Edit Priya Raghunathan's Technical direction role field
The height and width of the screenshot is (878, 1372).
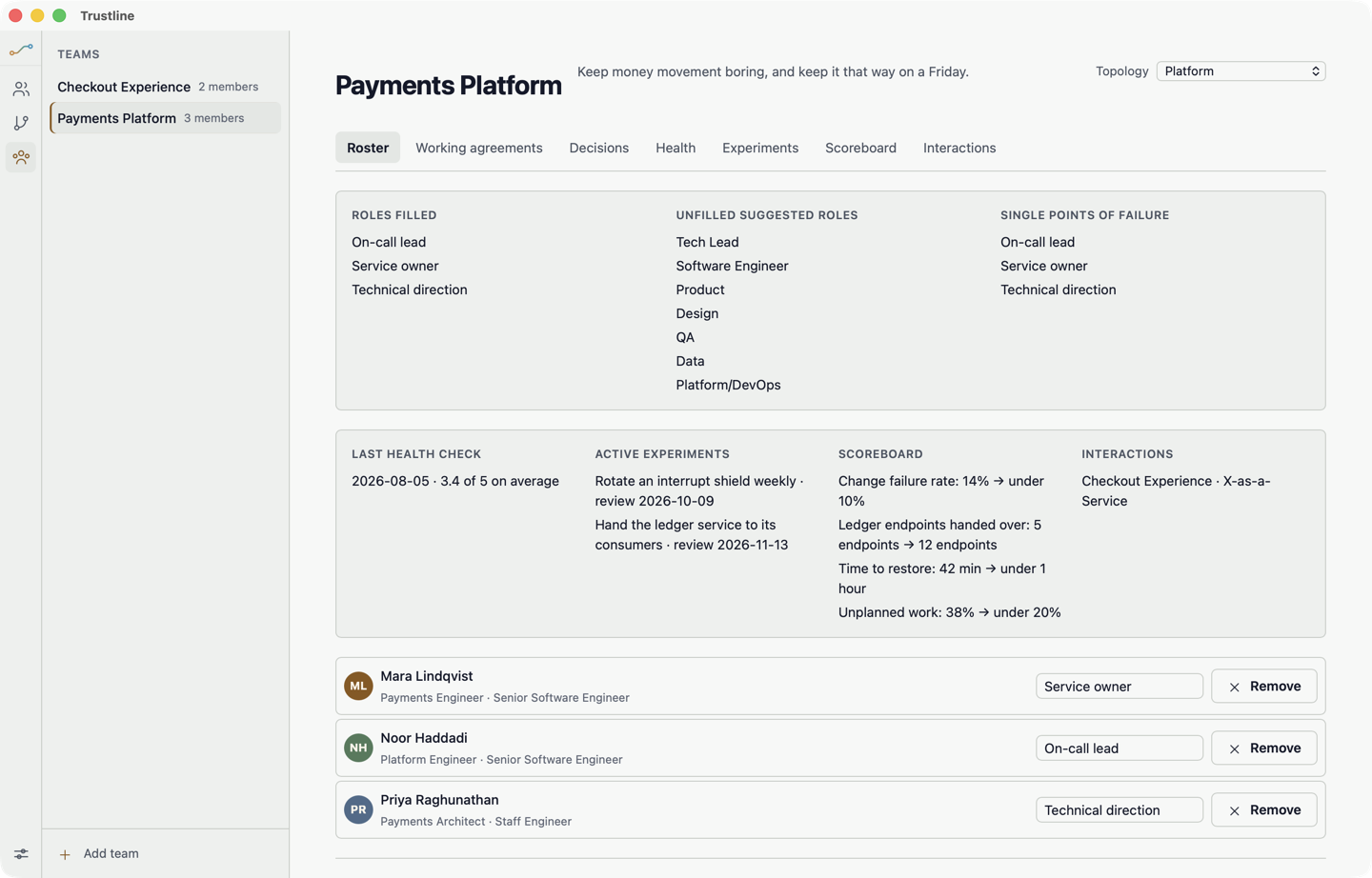point(1120,809)
